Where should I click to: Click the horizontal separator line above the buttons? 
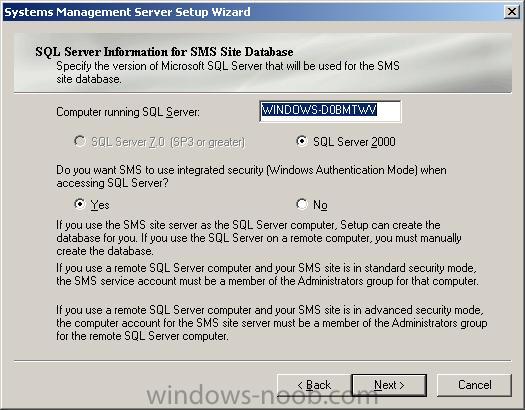[x=263, y=361]
